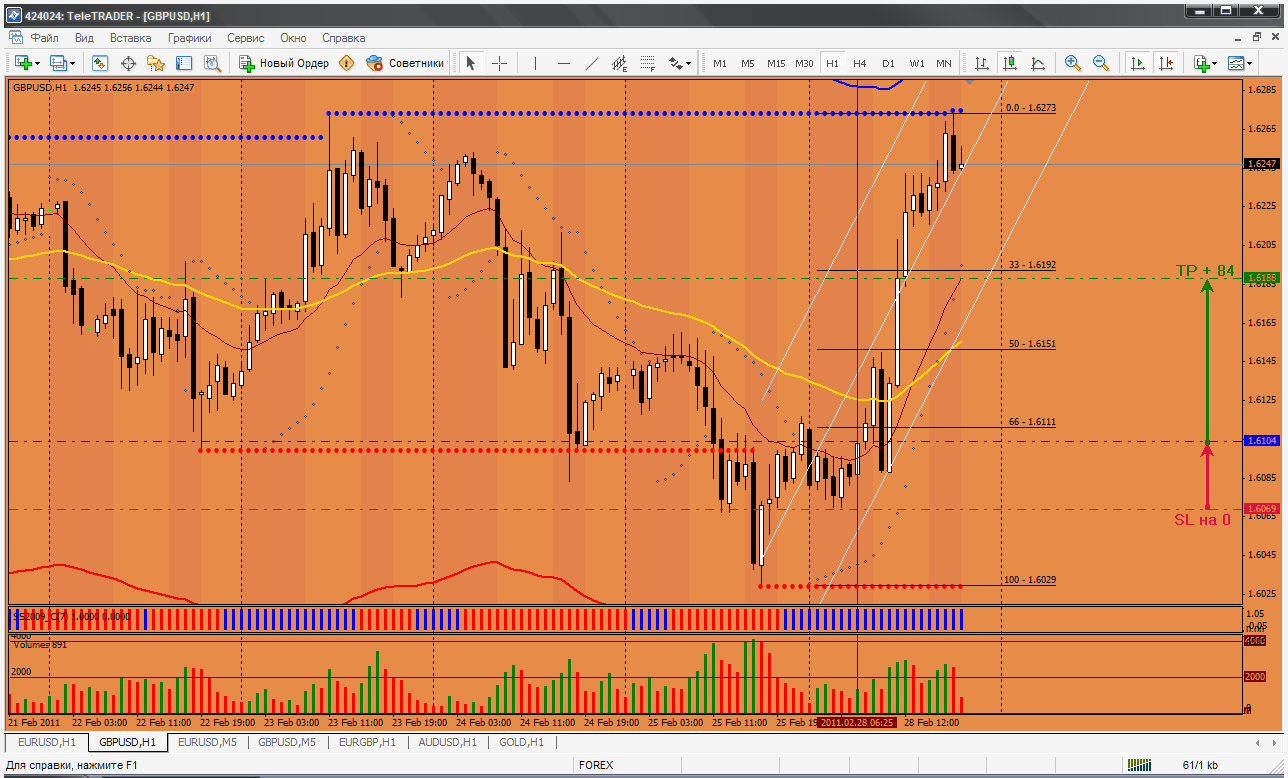
Task: Select the TP + 84 label
Action: (x=1204, y=271)
